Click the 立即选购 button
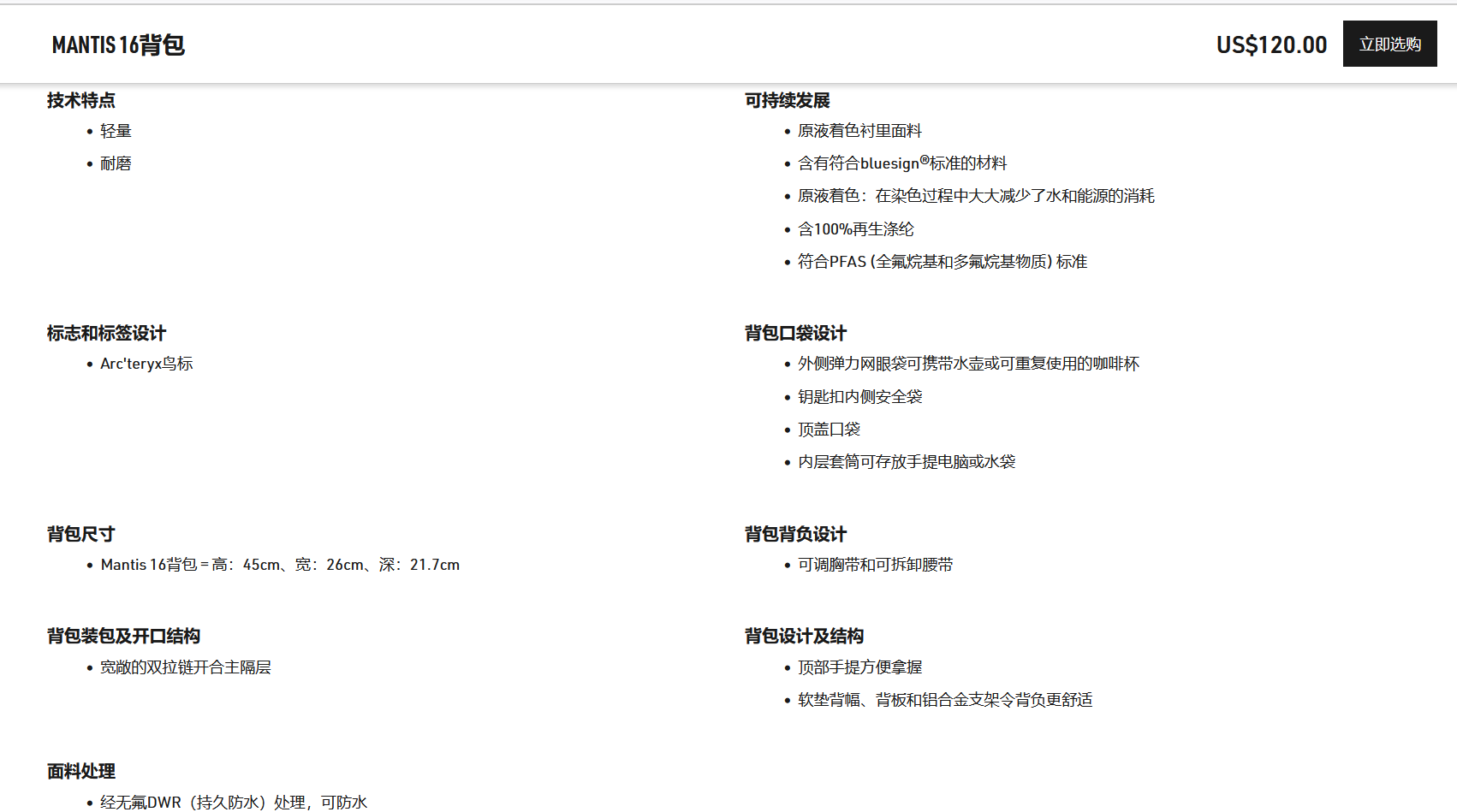The image size is (1457, 812). click(x=1389, y=44)
